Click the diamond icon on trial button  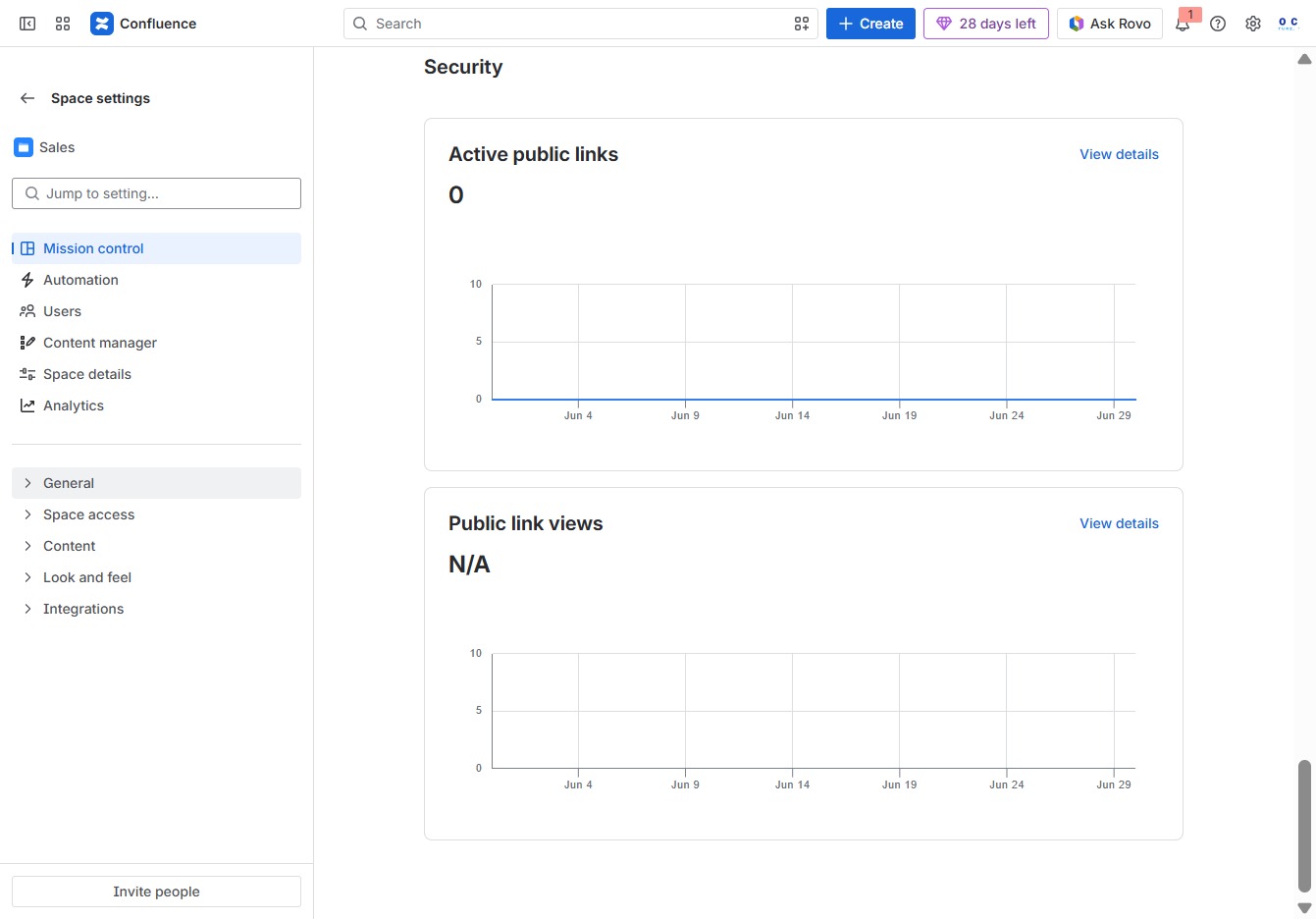point(944,24)
